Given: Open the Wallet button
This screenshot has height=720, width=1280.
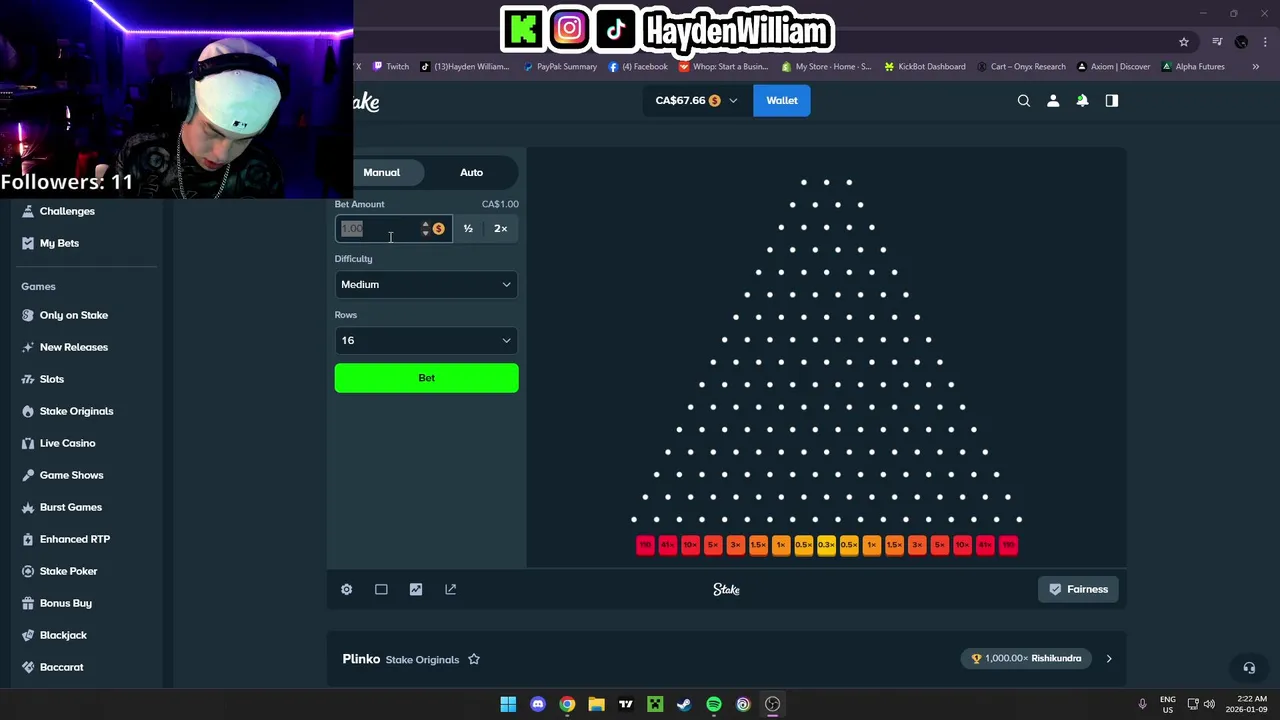Looking at the screenshot, I should [782, 100].
